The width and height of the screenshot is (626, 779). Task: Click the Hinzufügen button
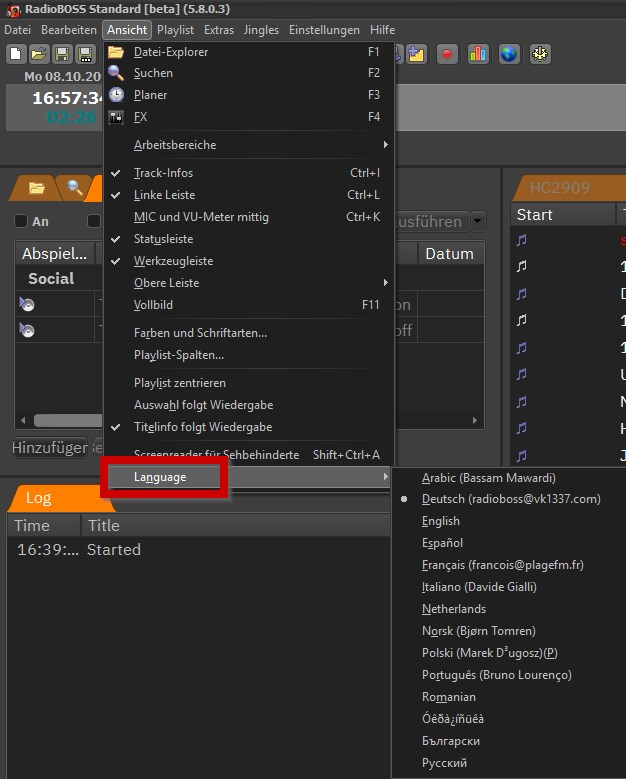[50, 448]
